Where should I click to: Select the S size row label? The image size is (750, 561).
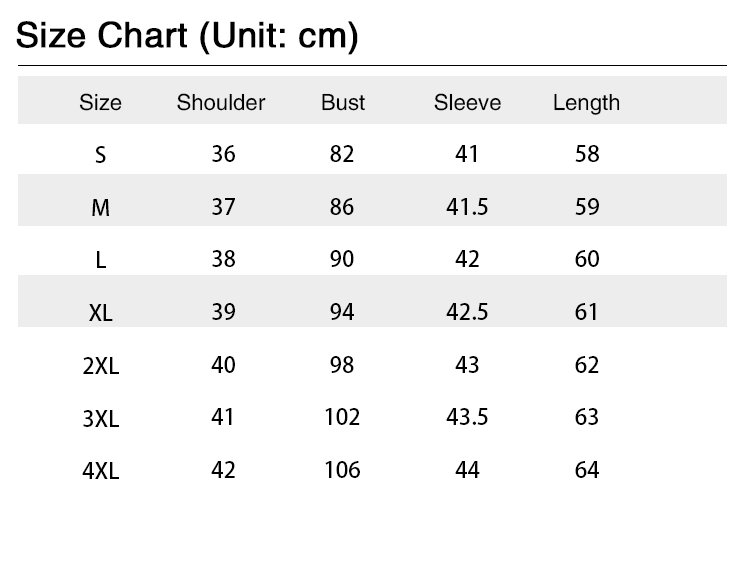pyautogui.click(x=100, y=155)
